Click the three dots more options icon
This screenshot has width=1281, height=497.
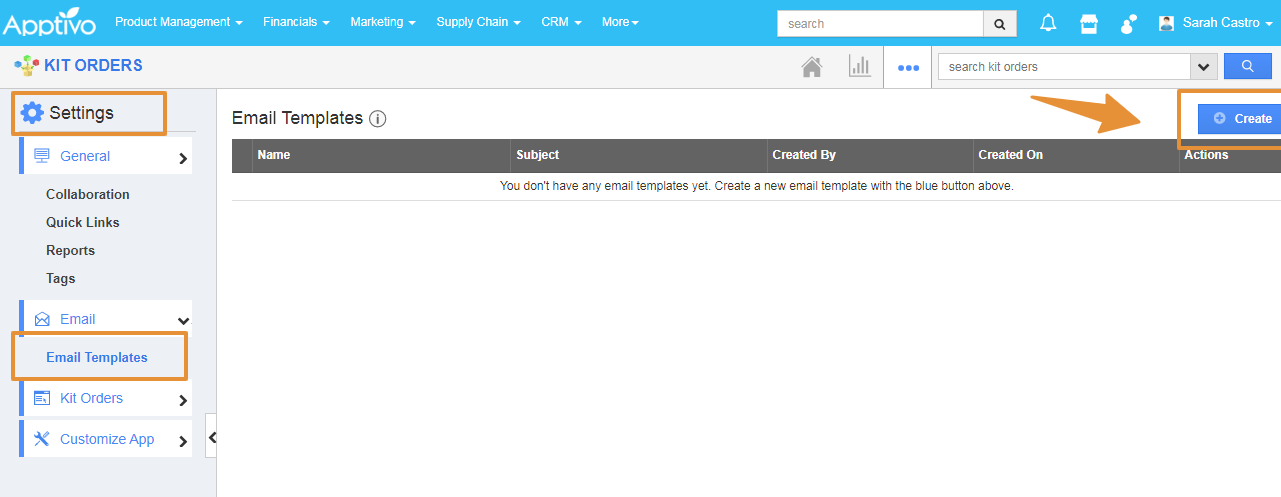[908, 67]
